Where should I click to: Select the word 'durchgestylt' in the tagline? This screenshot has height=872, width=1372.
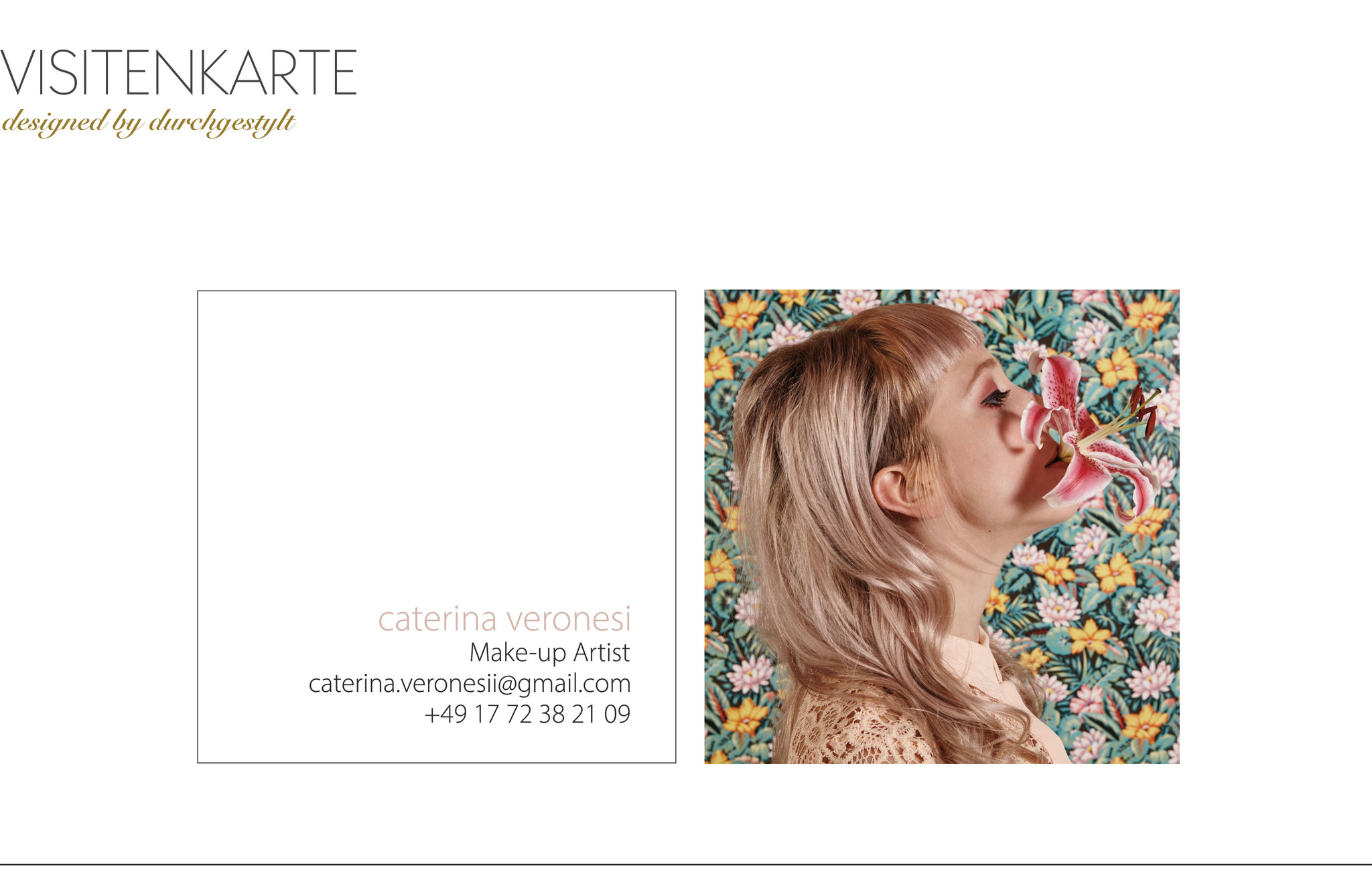tap(222, 123)
